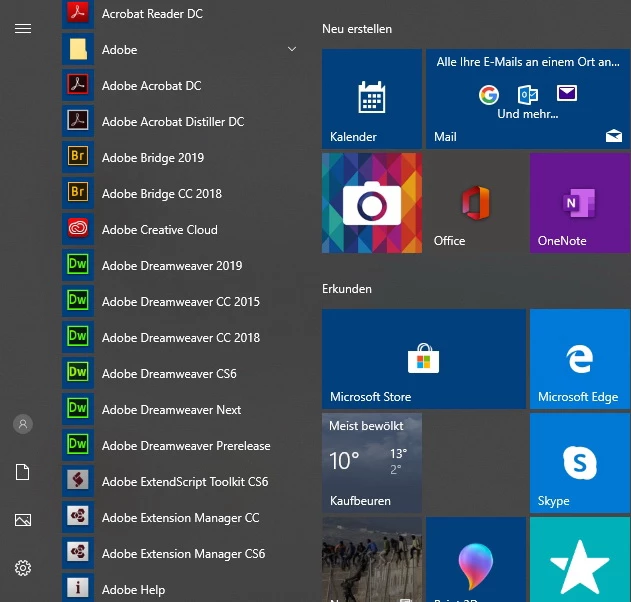Open Adobe Extension Manager CC icon
The image size is (631, 602).
pyautogui.click(x=78, y=517)
